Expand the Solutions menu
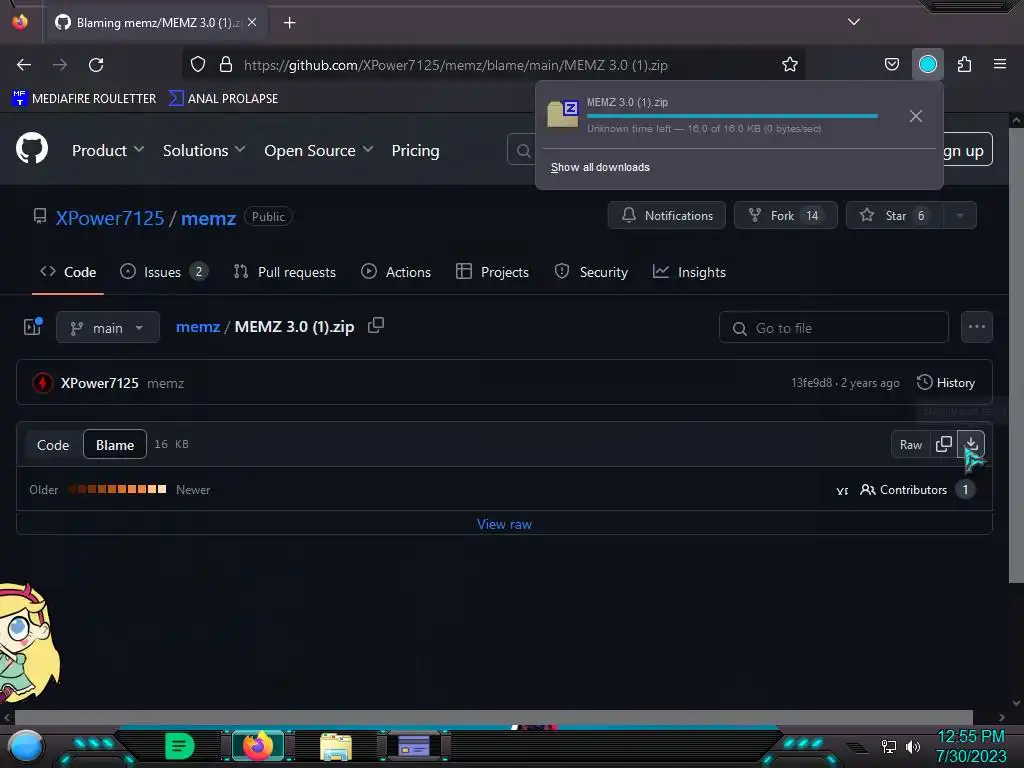The height and width of the screenshot is (768, 1024). click(x=204, y=150)
